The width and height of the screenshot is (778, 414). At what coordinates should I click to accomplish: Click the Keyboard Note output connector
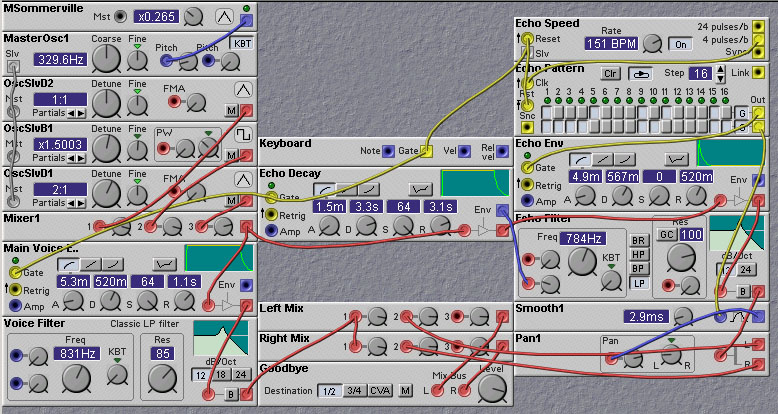(x=388, y=151)
